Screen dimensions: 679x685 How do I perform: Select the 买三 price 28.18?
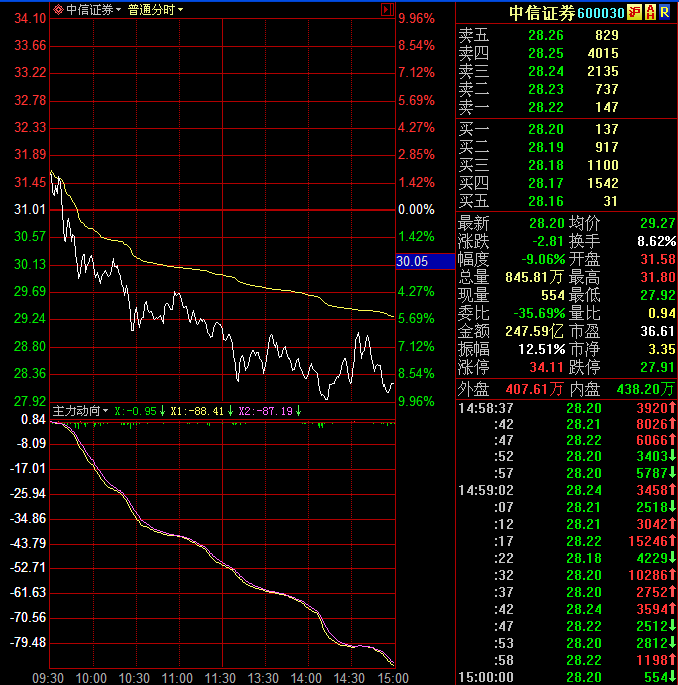click(x=546, y=165)
